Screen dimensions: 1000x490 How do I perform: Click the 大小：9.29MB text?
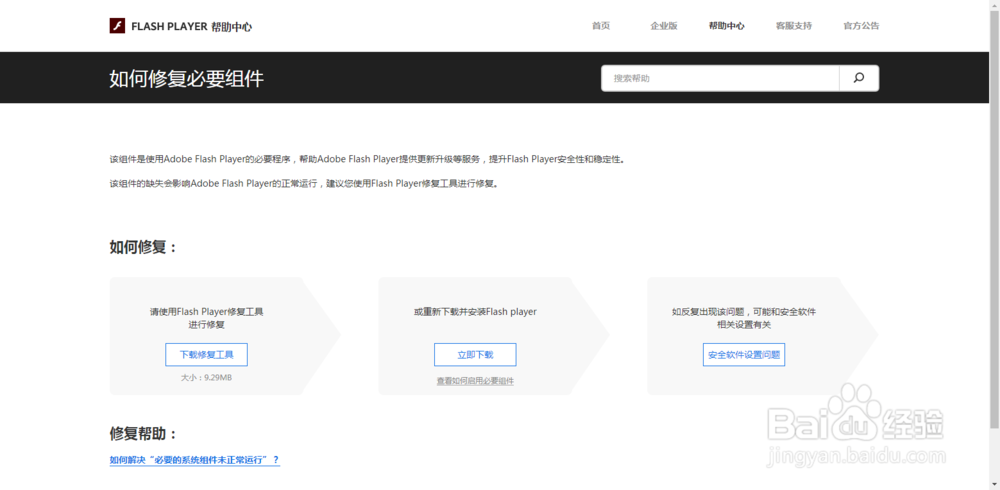tap(207, 378)
